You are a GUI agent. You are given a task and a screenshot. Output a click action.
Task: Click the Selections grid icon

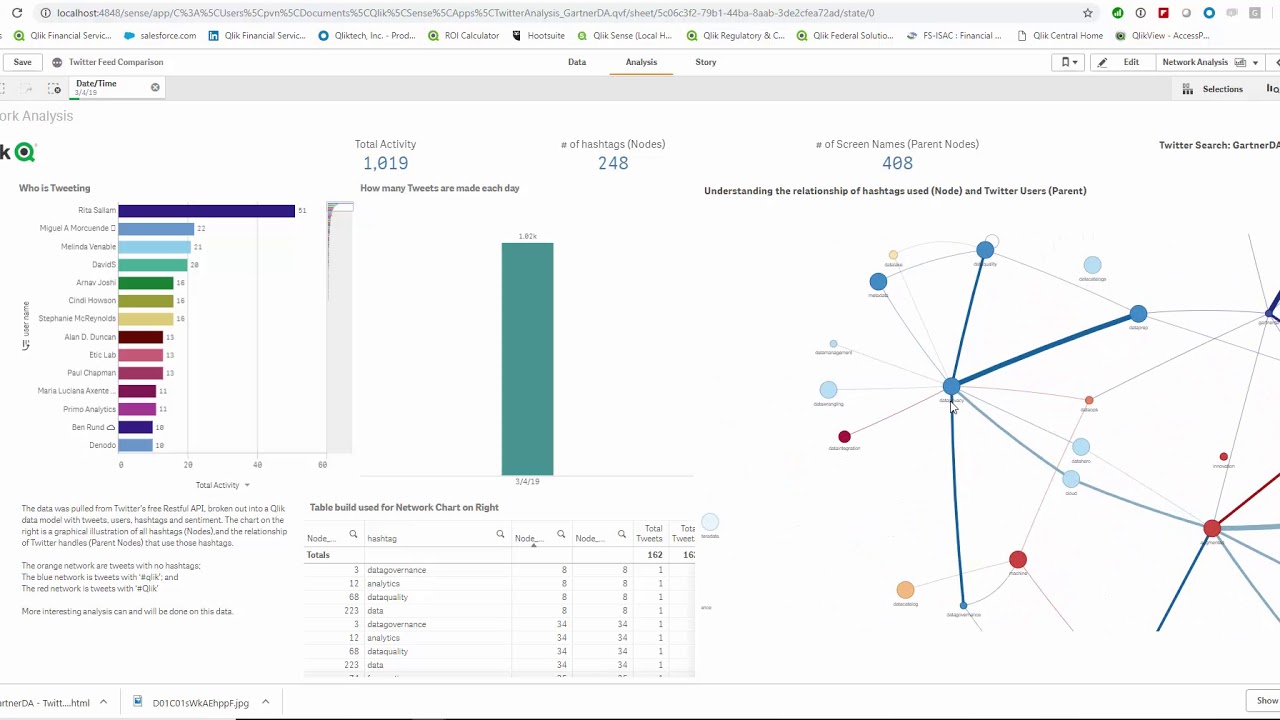pos(1187,89)
